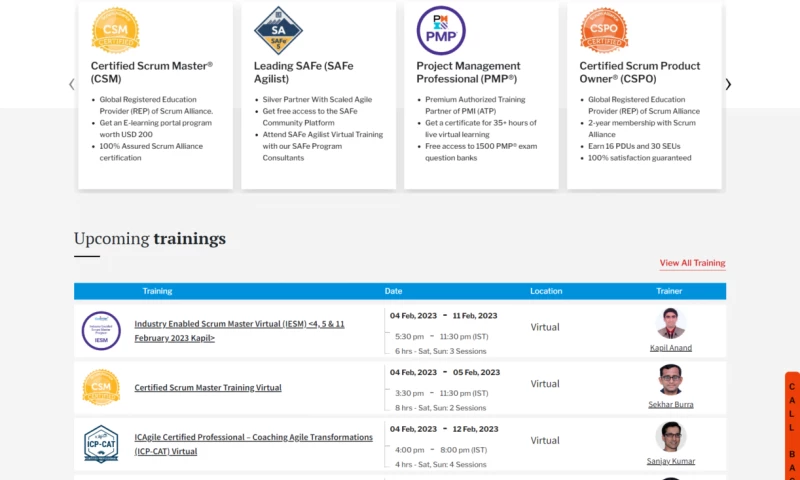
Task: Click 'Free access to 1500 PMP exam' bullet
Action: (x=481, y=152)
